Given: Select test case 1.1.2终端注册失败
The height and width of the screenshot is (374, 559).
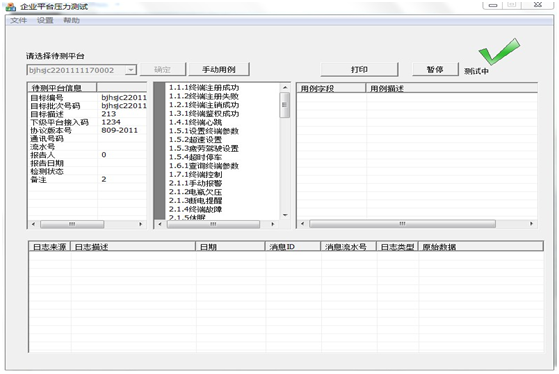Looking at the screenshot, I should (204, 96).
